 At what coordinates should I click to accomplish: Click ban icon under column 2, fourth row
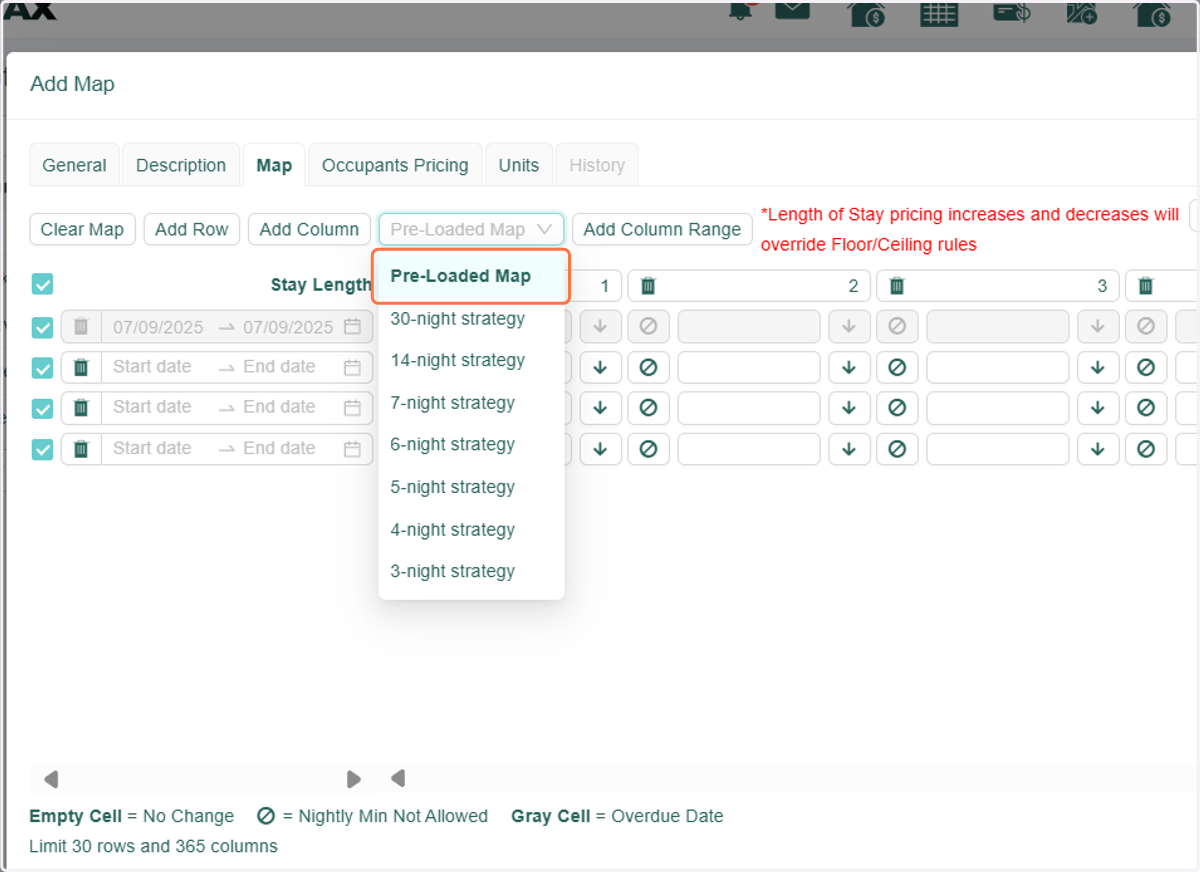click(648, 449)
